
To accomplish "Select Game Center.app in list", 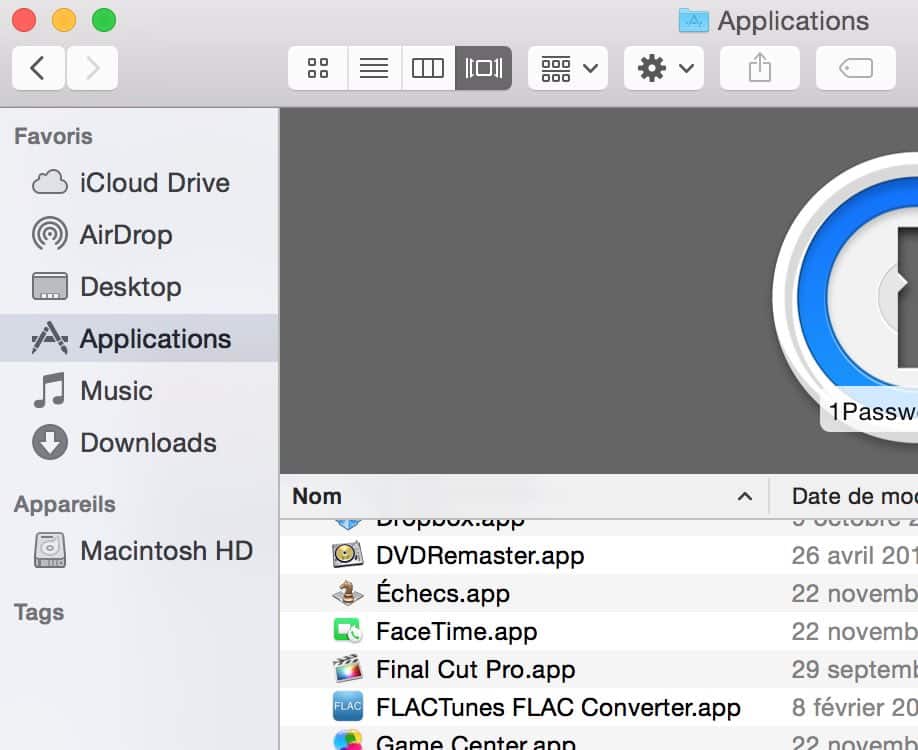I will tap(599, 739).
